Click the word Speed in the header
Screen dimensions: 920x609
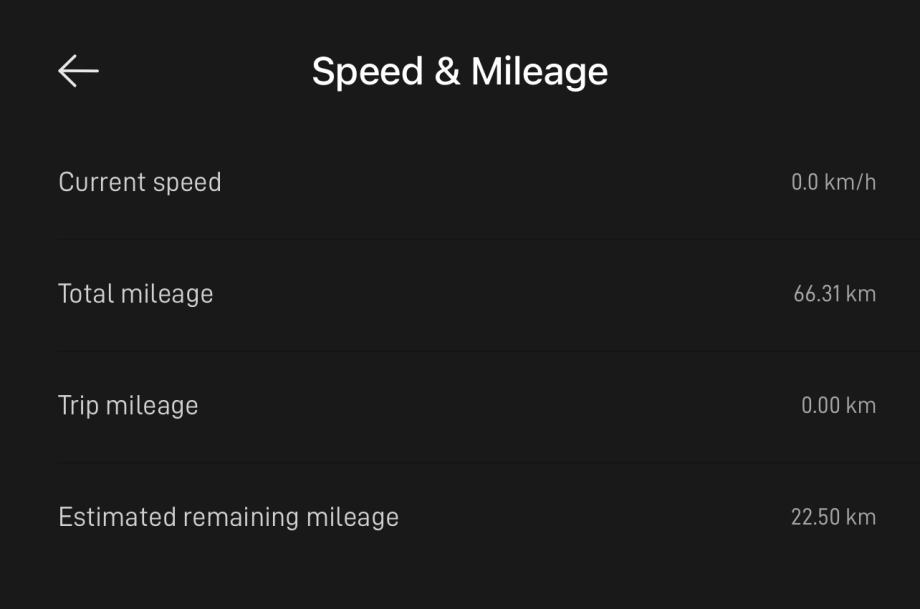click(x=366, y=71)
